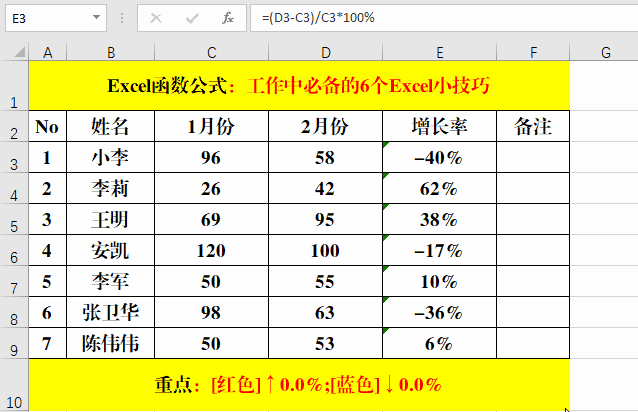
Task: Click the Name Box showing E3
Action: point(56,18)
